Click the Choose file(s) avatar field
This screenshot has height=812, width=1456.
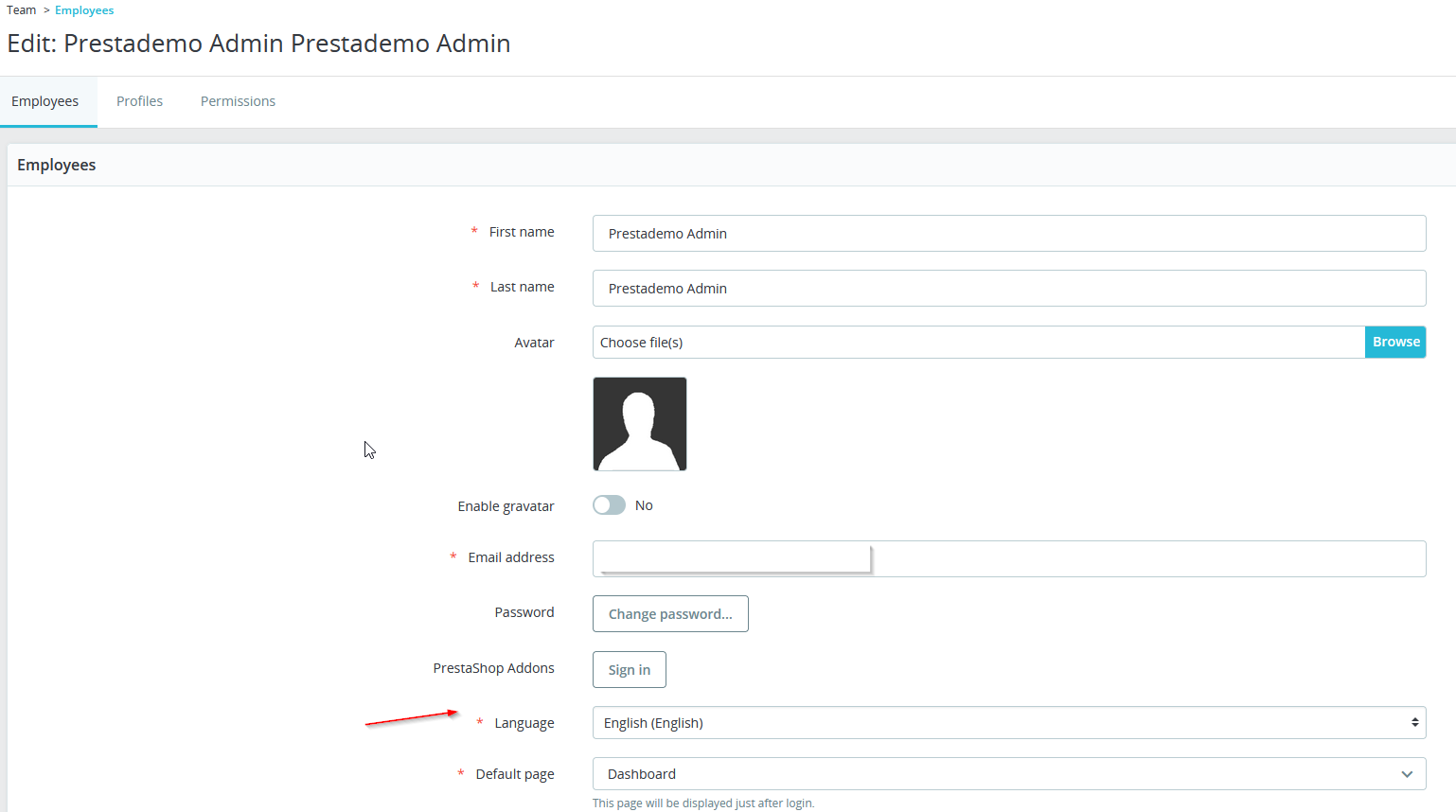pyautogui.click(x=978, y=343)
